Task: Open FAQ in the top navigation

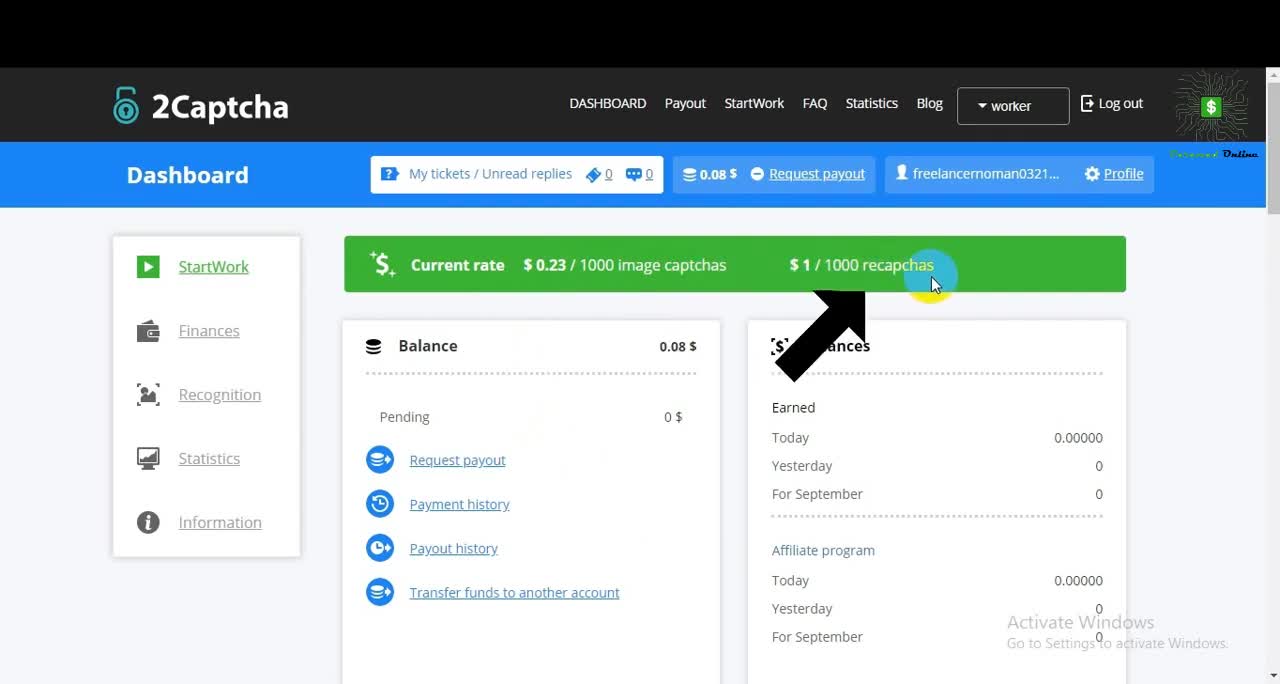Action: click(x=815, y=103)
